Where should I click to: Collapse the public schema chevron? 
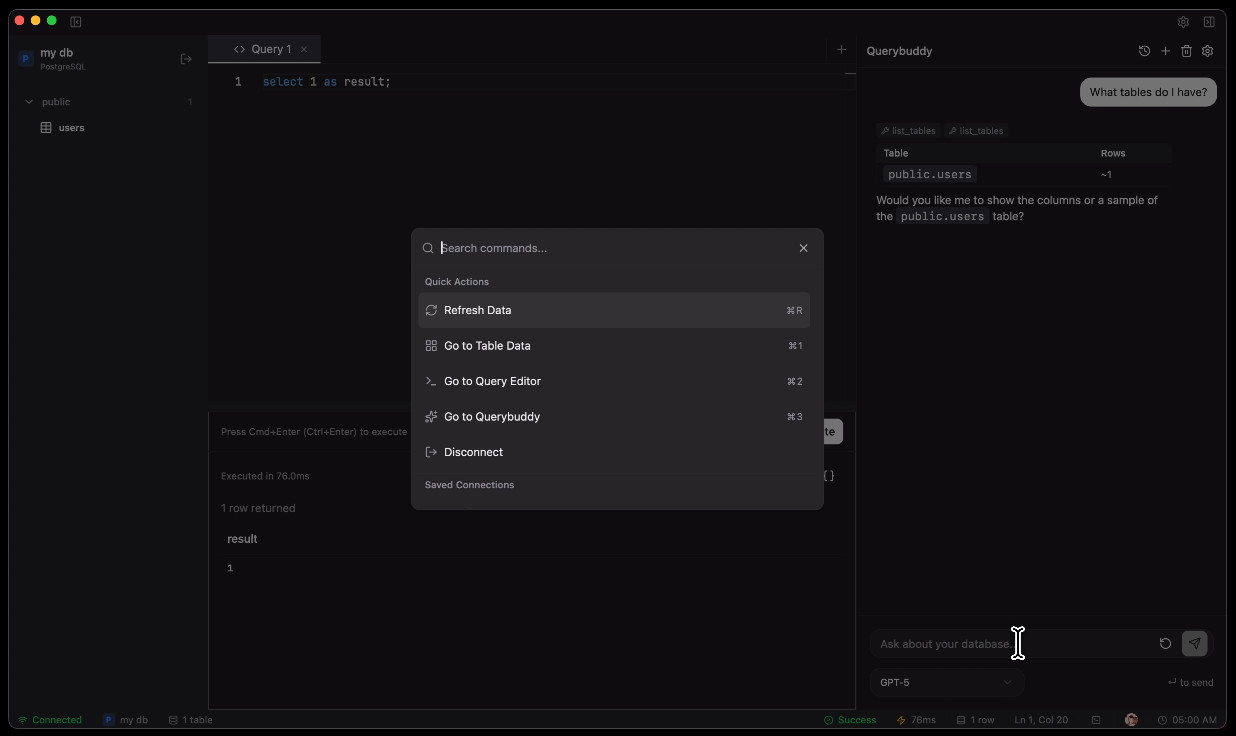[29, 102]
